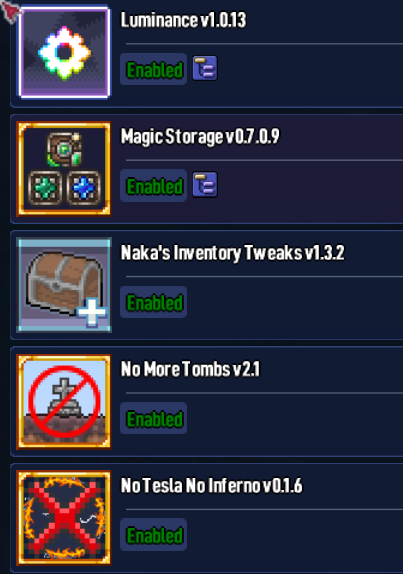Screen dimensions: 403x574
Task: Click the No Tesla No Inferno icon
Action: click(64, 518)
